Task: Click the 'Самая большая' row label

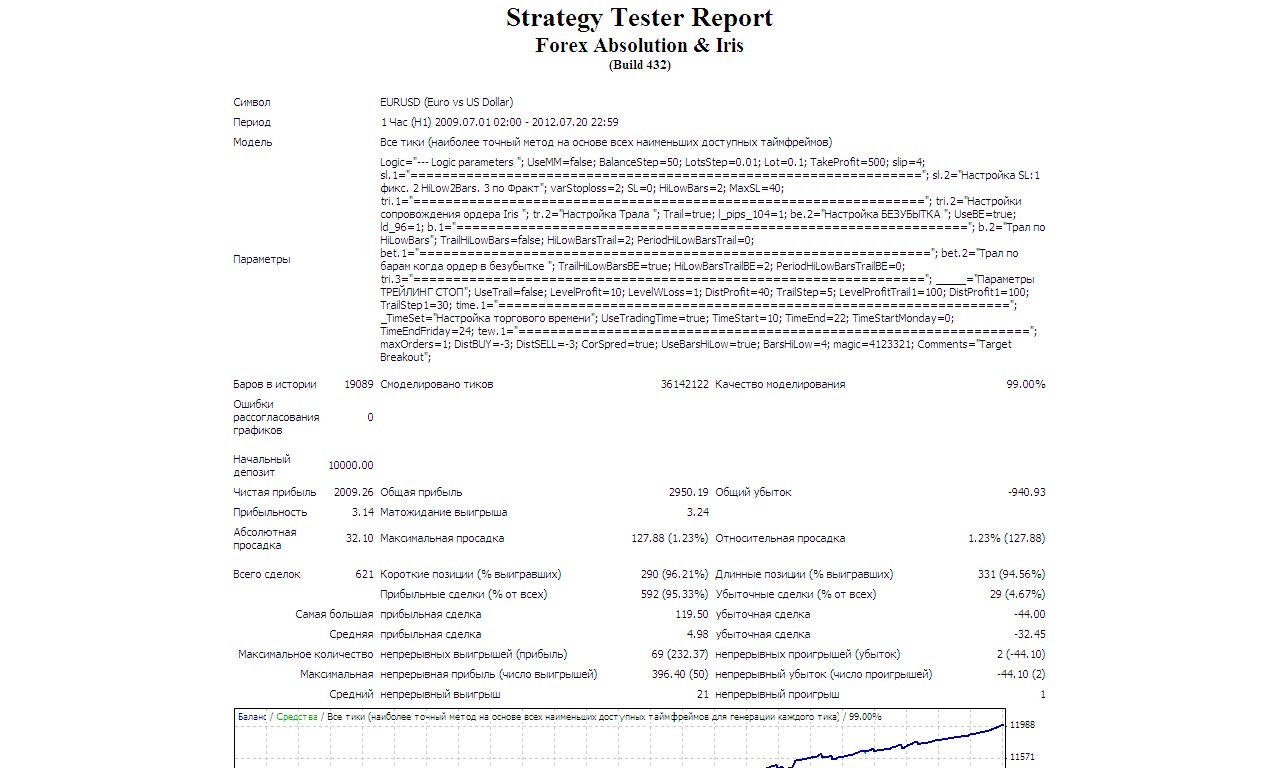Action: [334, 614]
